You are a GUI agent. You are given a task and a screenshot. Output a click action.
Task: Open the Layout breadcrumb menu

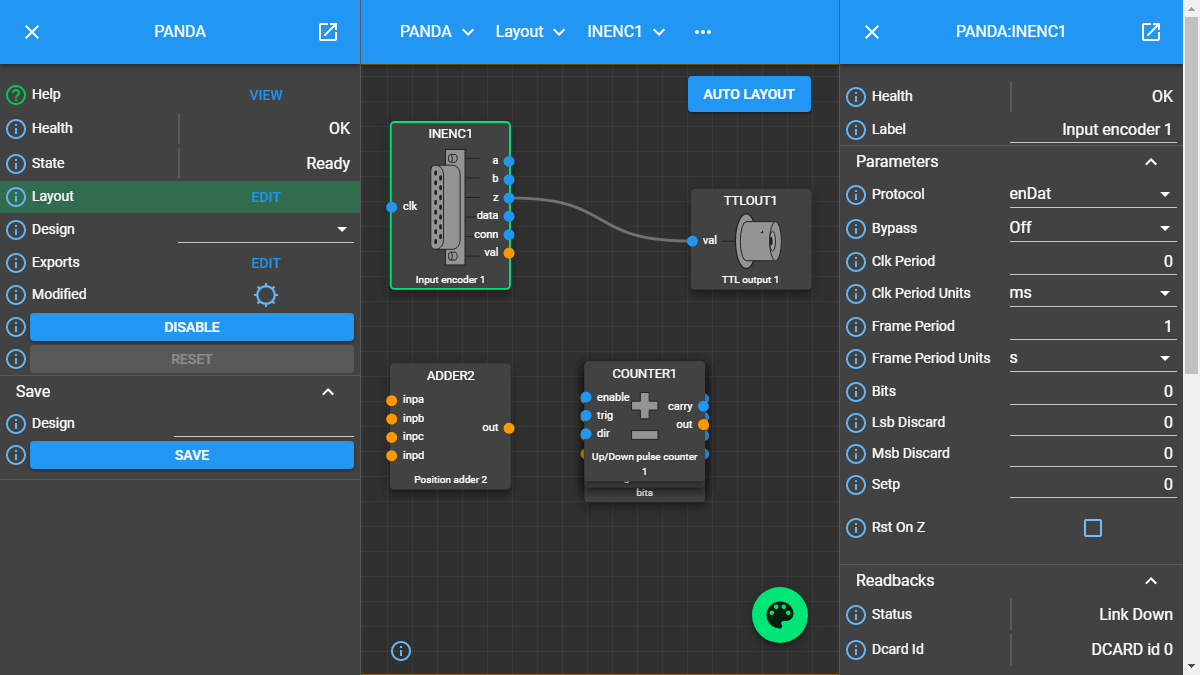[x=530, y=32]
